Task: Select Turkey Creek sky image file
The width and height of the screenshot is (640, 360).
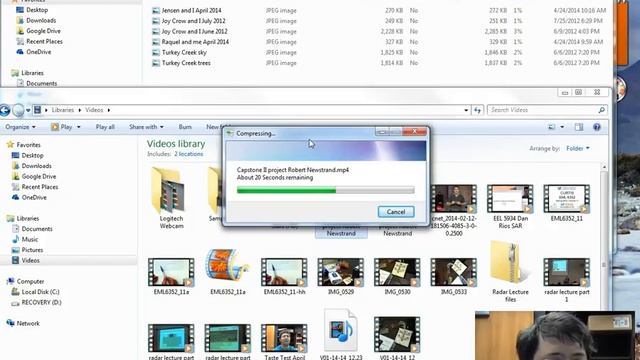Action: click(184, 52)
